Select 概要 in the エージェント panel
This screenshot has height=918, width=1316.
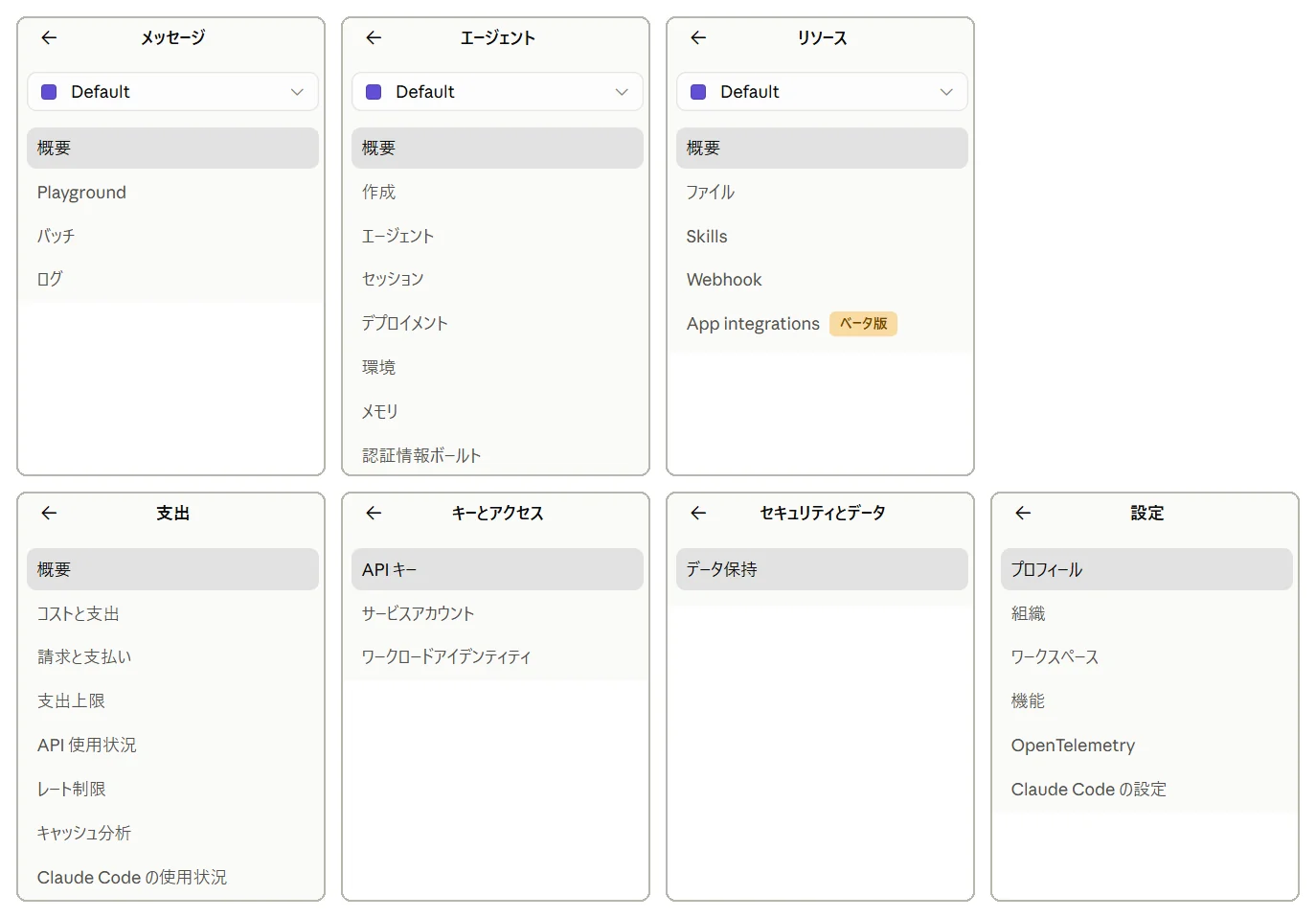(x=497, y=149)
